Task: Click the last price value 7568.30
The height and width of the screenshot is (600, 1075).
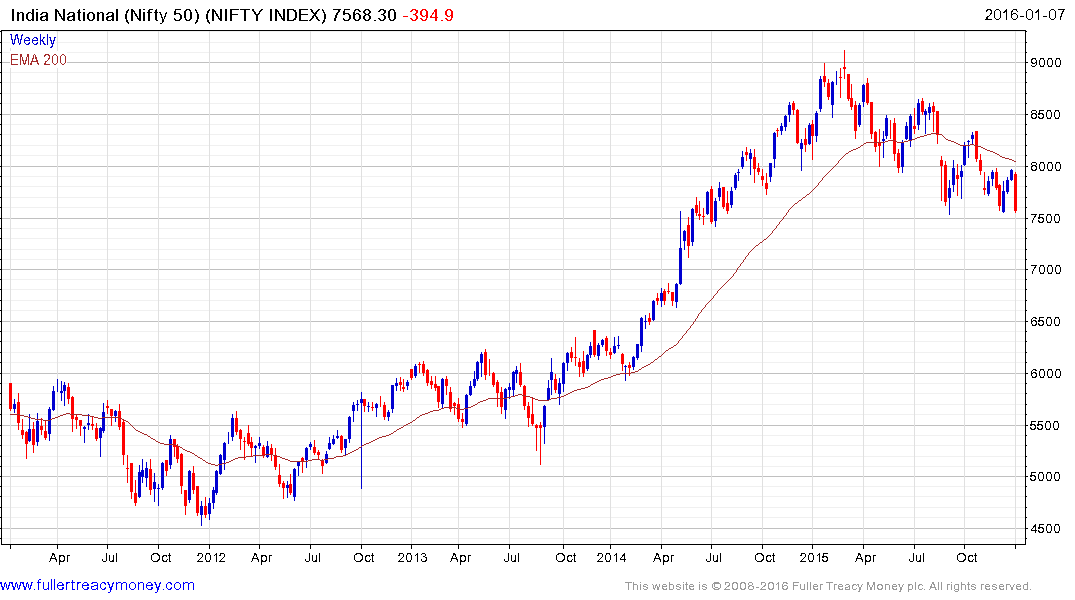Action: (x=364, y=15)
